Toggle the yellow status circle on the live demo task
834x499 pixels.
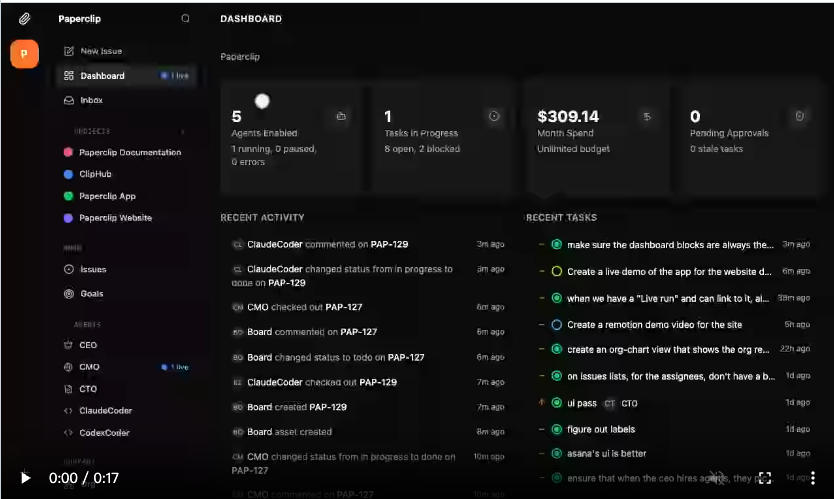point(556,271)
